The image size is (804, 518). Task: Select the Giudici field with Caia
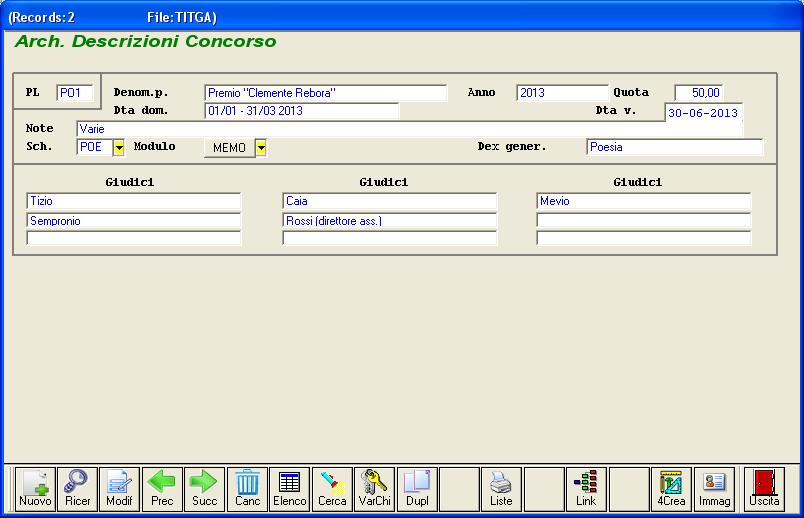[x=390, y=201]
